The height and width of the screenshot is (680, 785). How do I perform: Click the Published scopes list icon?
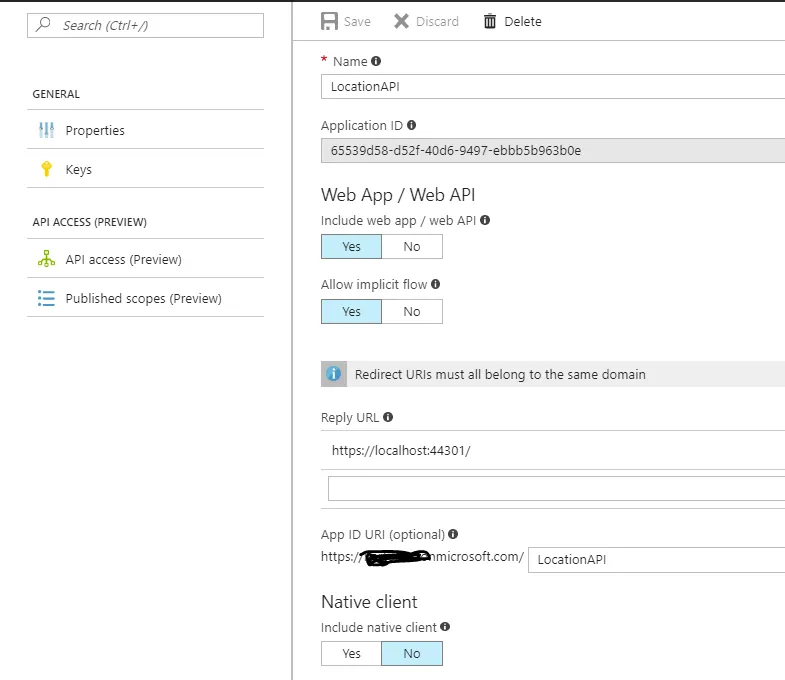(x=46, y=298)
